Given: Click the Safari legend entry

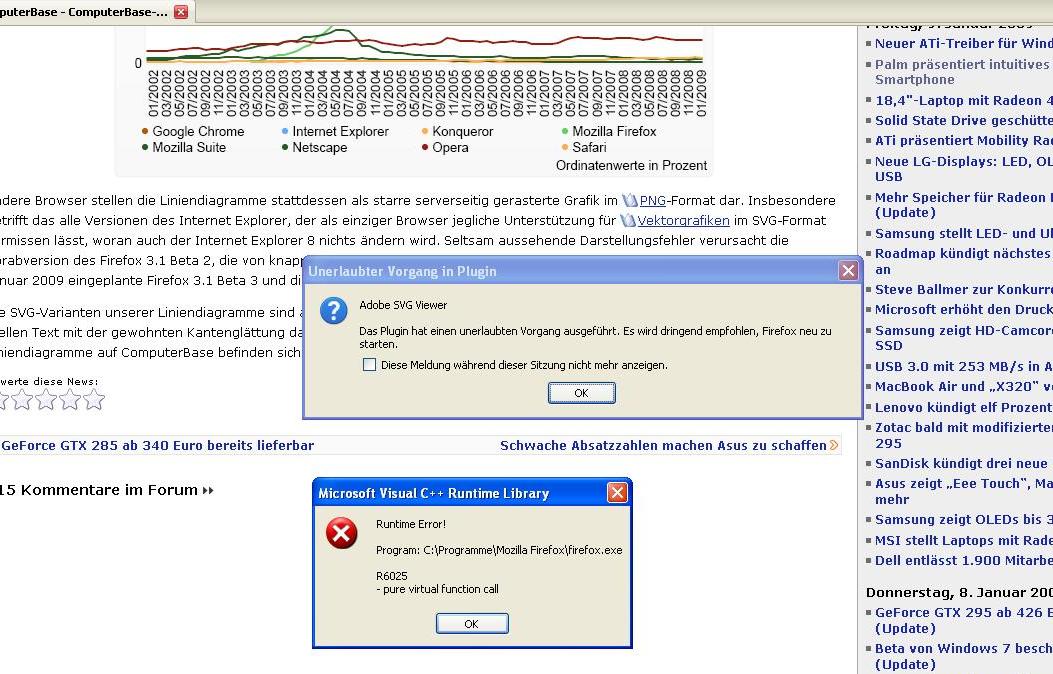Looking at the screenshot, I should (584, 148).
